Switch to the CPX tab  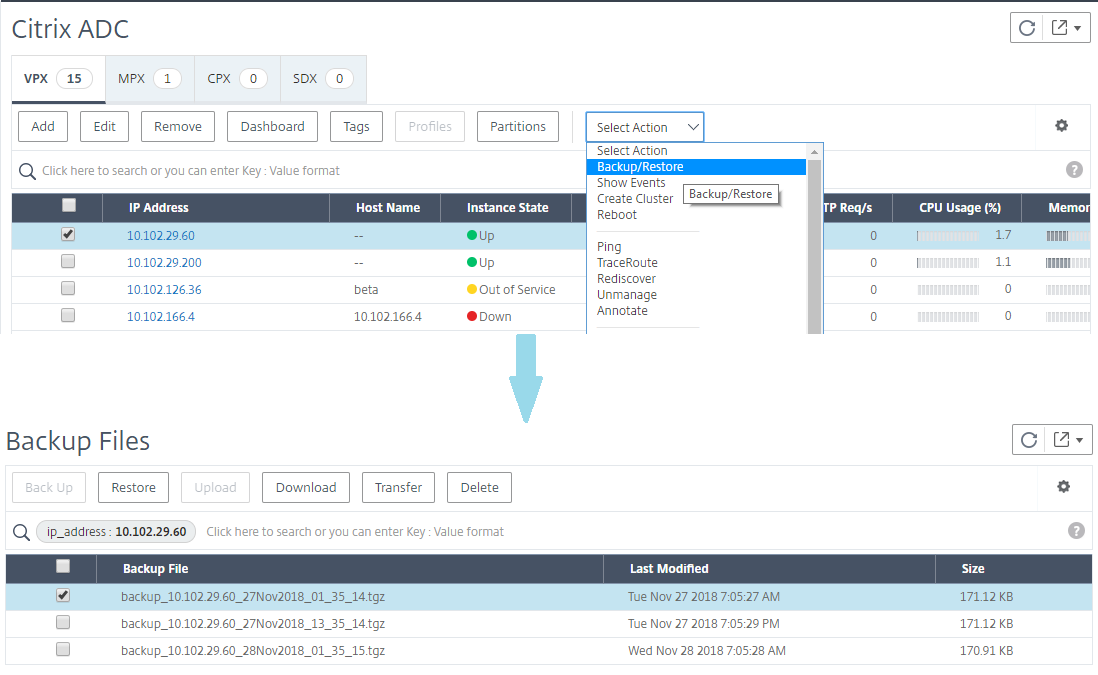pos(237,78)
